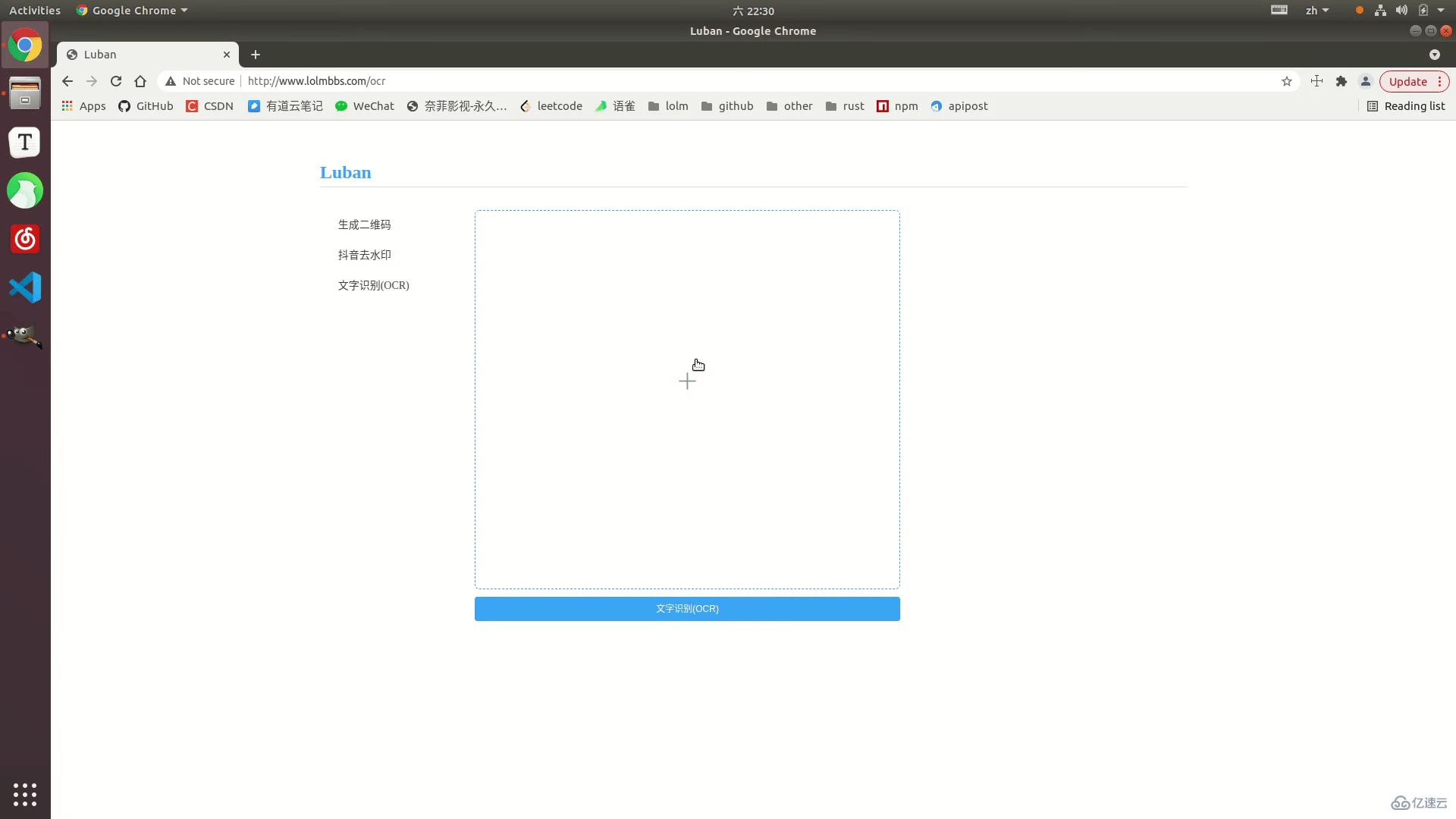Screen dimensions: 1456x819
Task: Open the Luban home page link
Action: pyautogui.click(x=345, y=172)
